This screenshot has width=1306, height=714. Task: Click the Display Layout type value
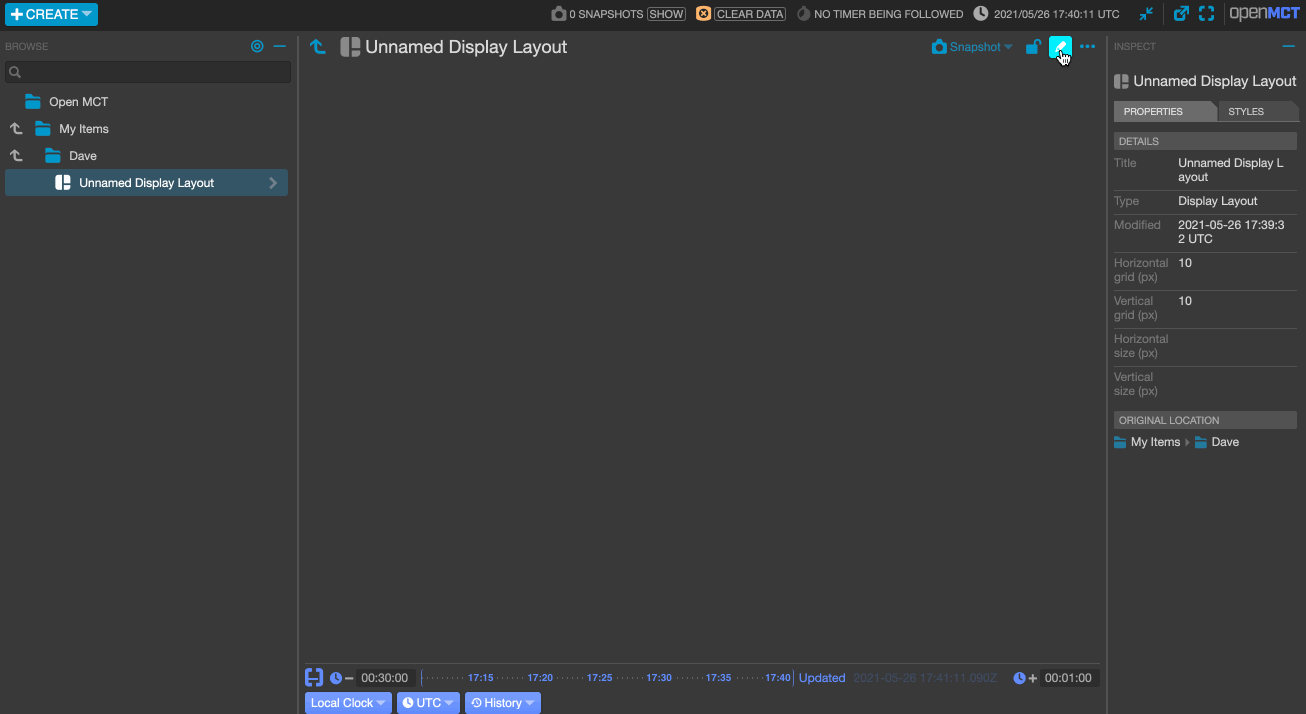(1218, 201)
